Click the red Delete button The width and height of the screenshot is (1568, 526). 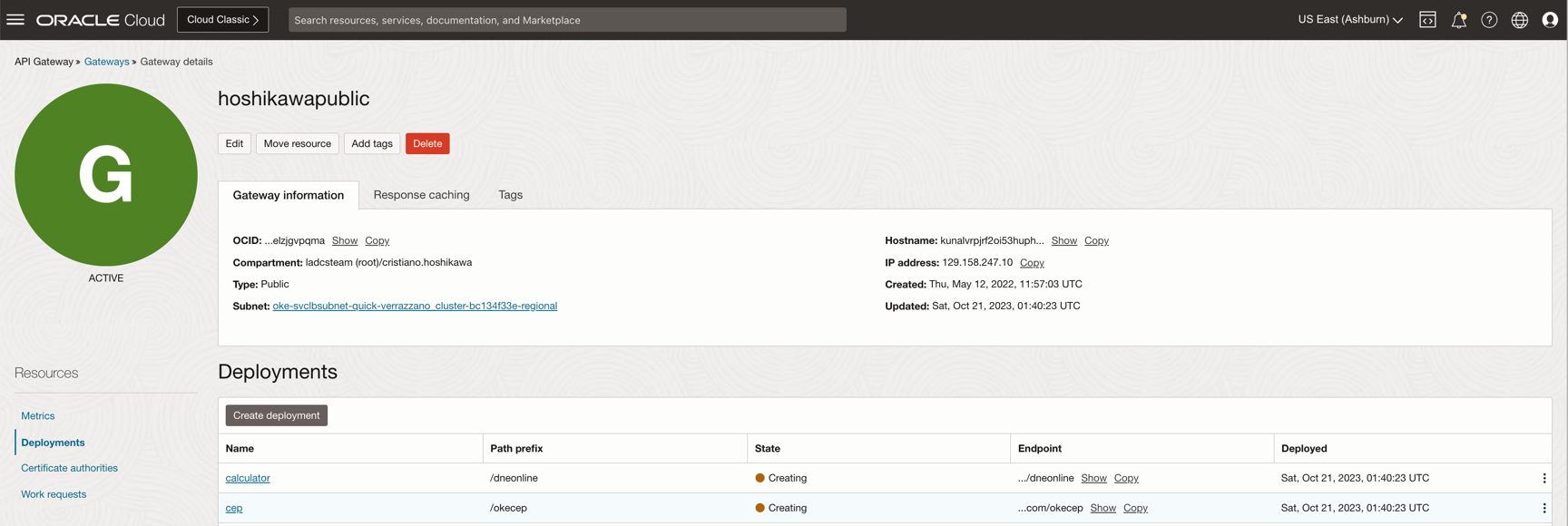point(427,143)
